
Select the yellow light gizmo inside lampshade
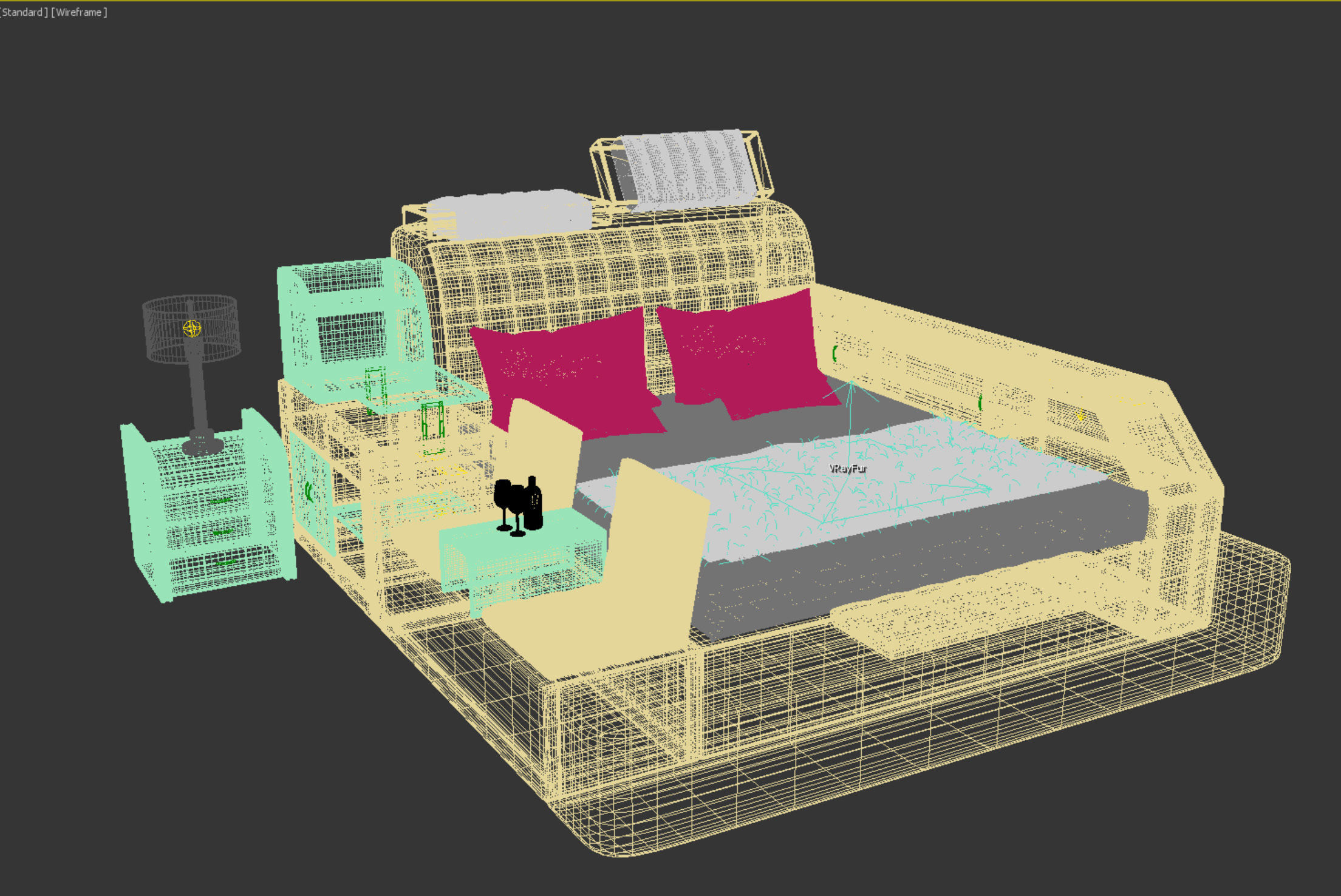192,328
